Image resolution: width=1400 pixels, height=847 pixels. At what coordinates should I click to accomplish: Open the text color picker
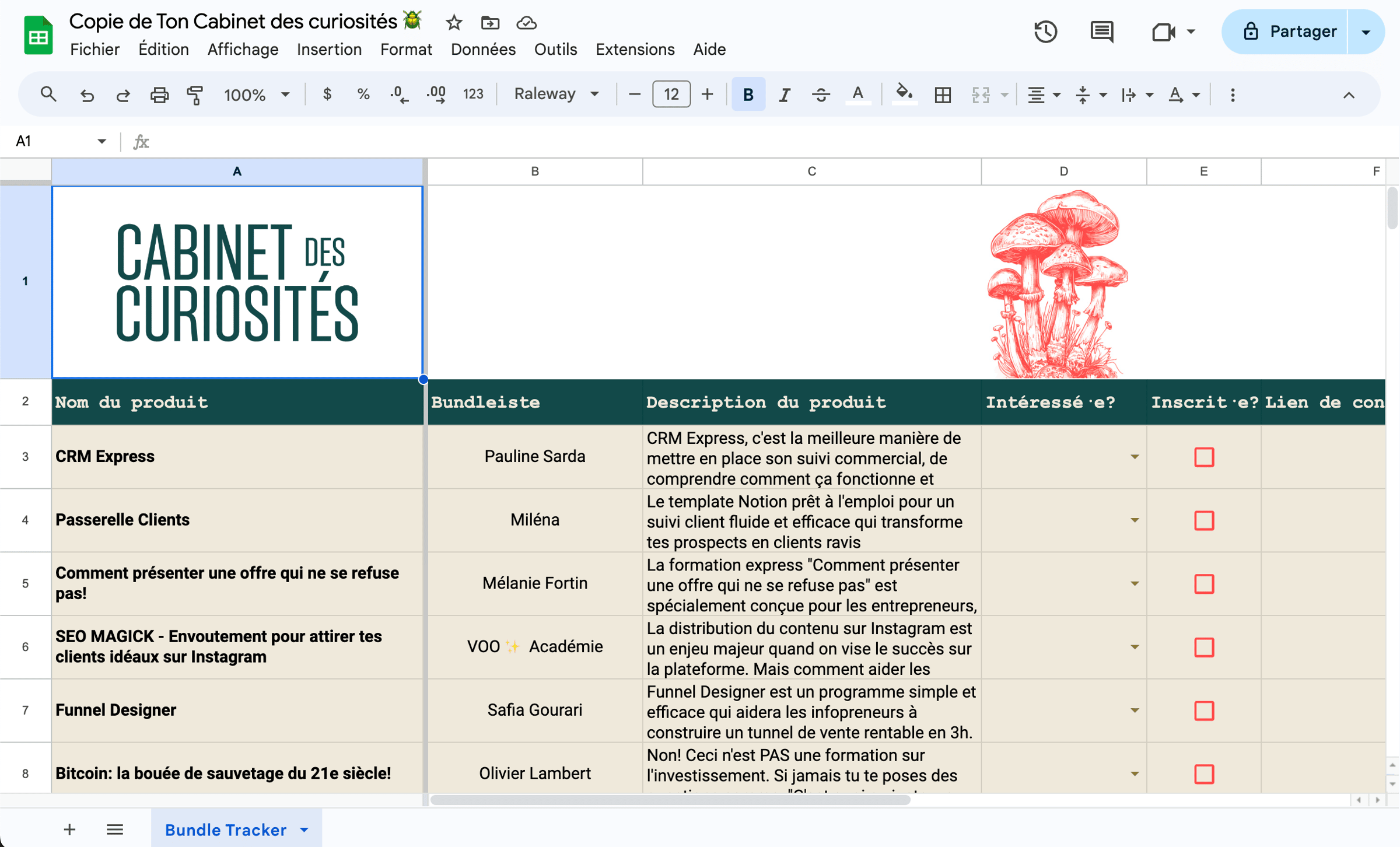click(857, 94)
